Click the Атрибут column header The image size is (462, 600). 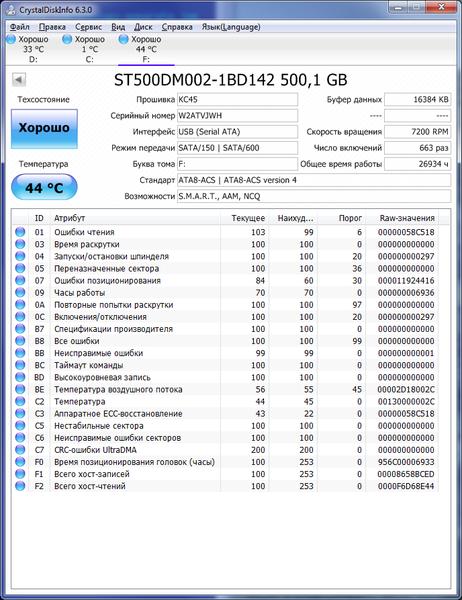point(135,218)
